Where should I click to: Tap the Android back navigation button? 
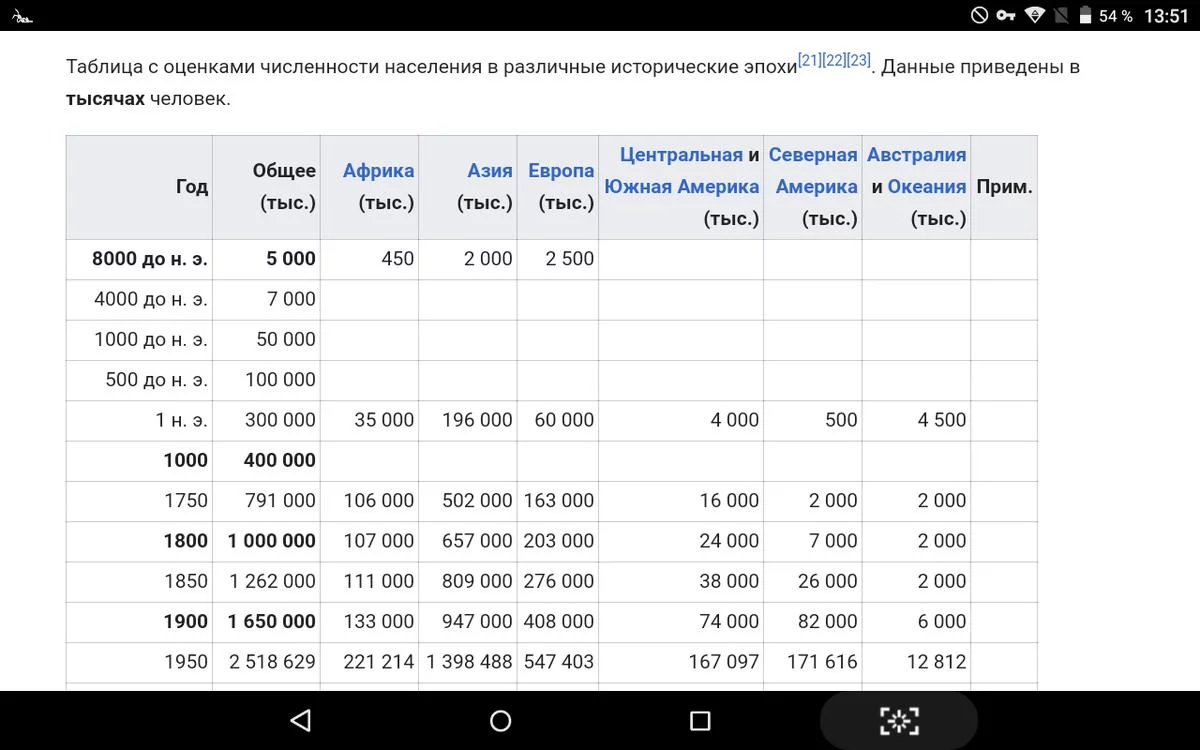pyautogui.click(x=300, y=720)
